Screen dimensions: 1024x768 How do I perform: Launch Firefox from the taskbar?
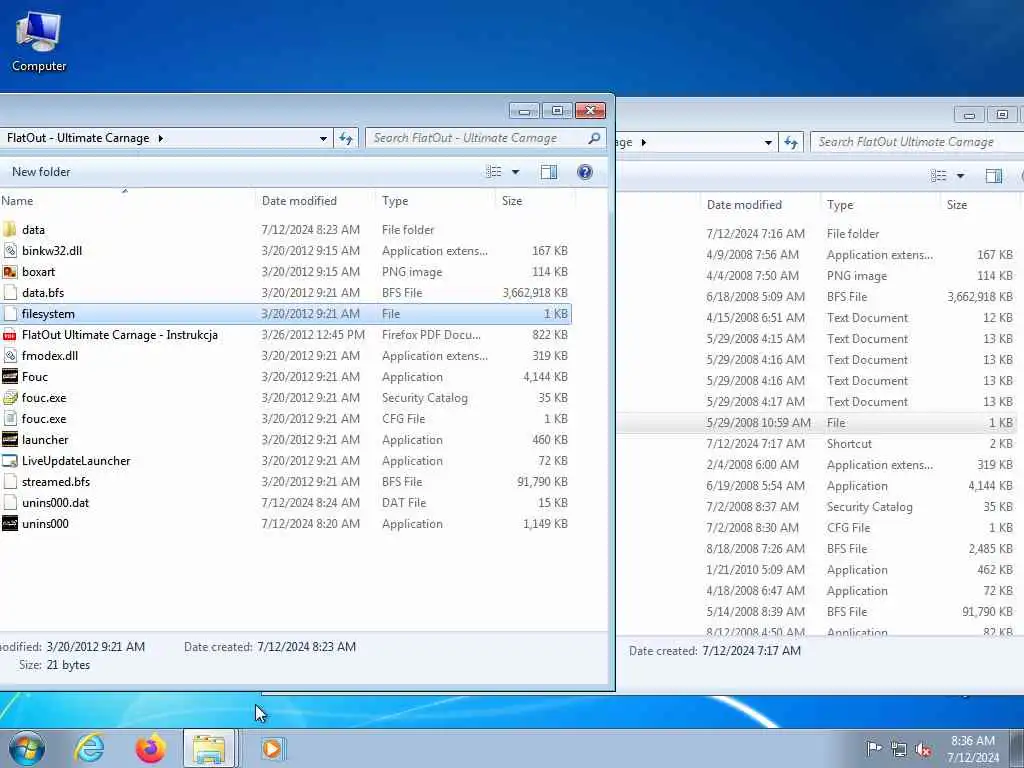150,748
